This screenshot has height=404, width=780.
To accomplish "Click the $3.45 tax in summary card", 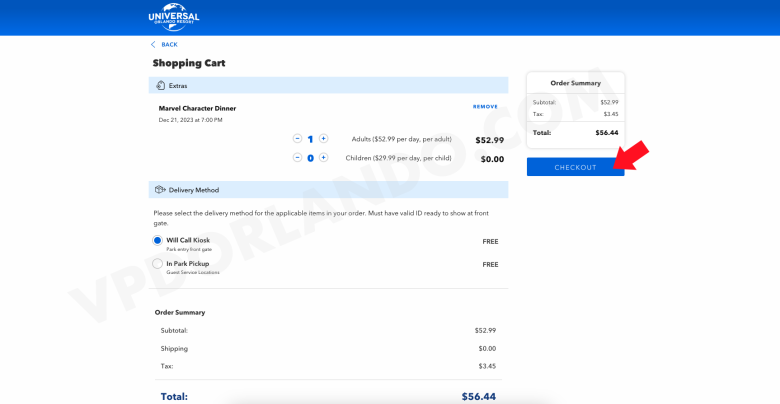I will click(611, 114).
